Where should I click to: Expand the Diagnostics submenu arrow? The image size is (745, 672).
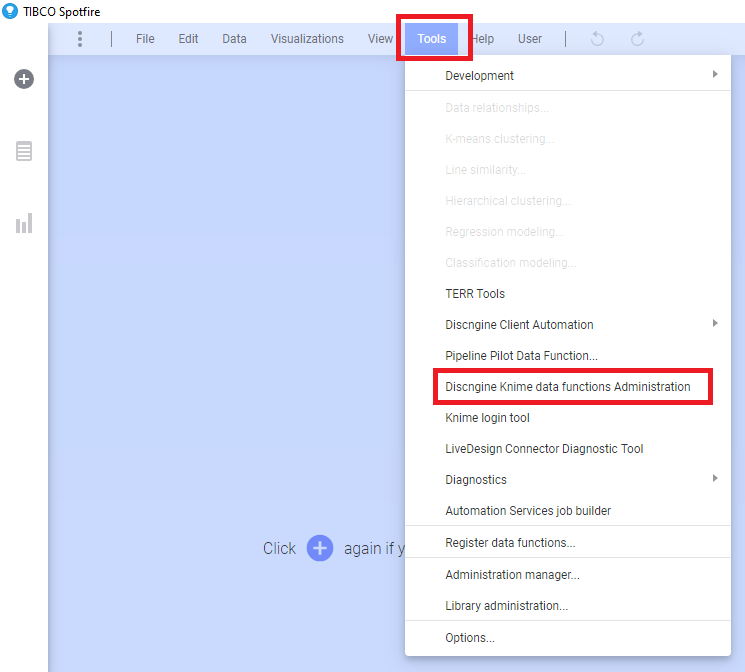coord(715,478)
